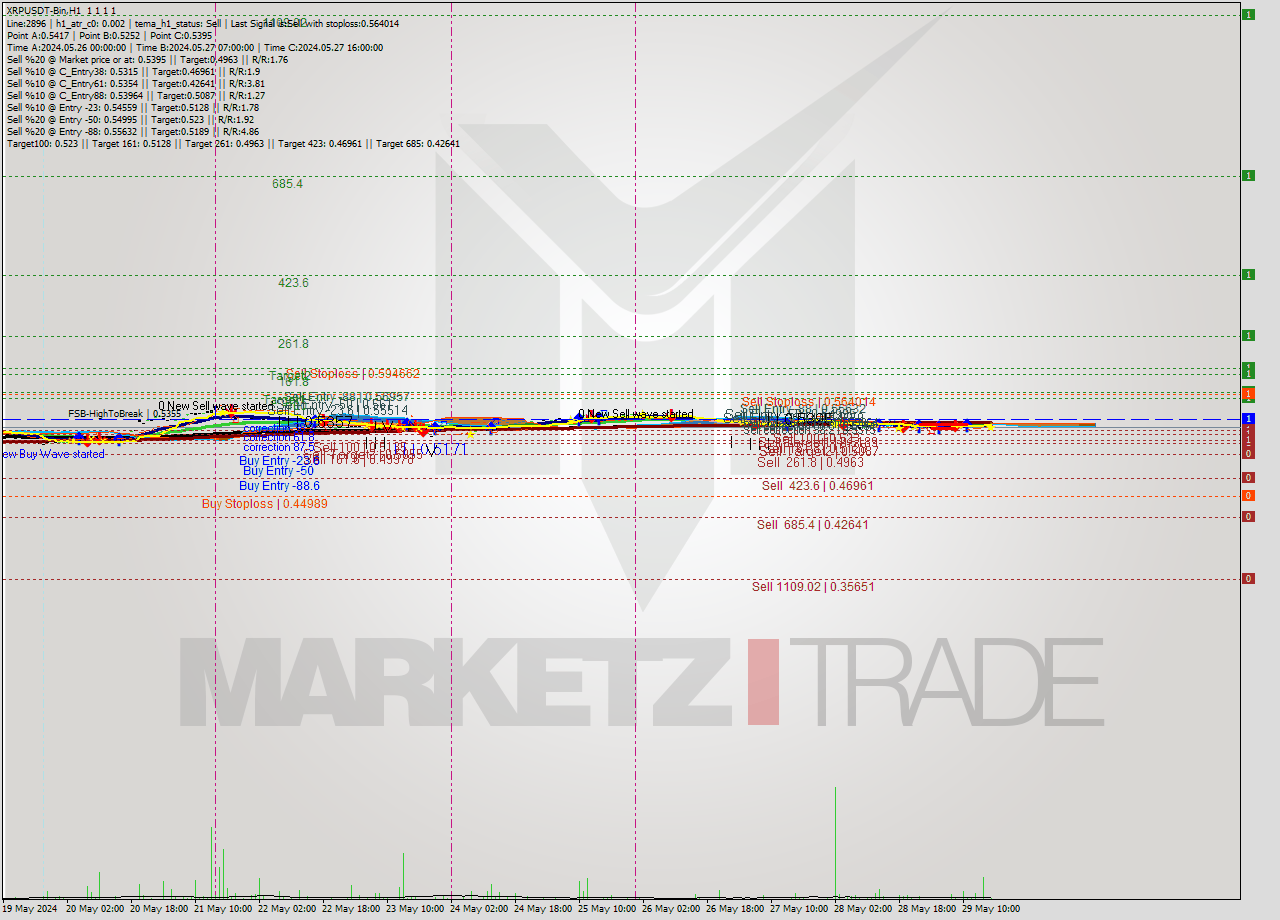Click FSB-HighToBreak | 0.5355 label
The image size is (1280, 920).
pos(125,413)
